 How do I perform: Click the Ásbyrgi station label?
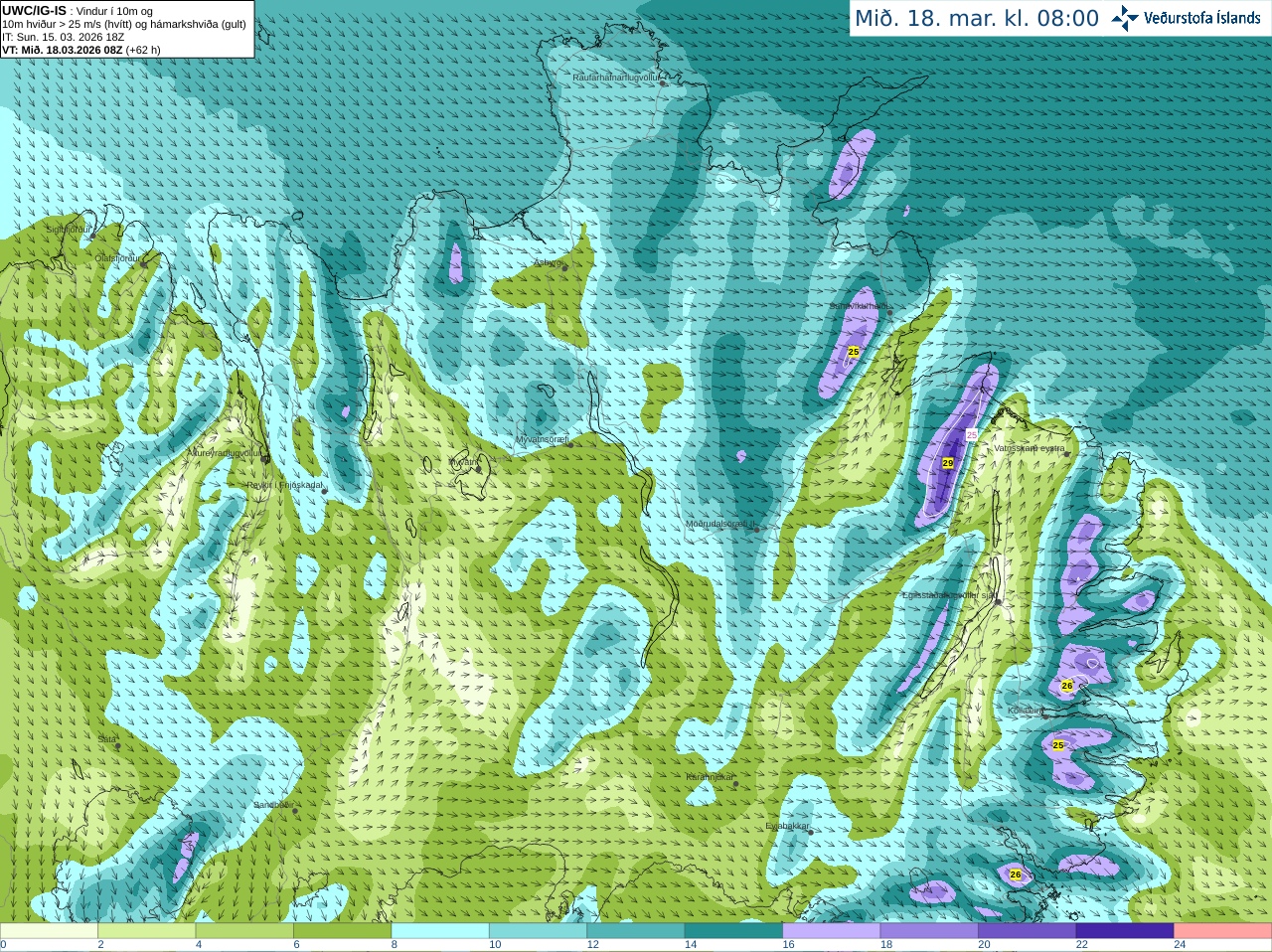[548, 263]
